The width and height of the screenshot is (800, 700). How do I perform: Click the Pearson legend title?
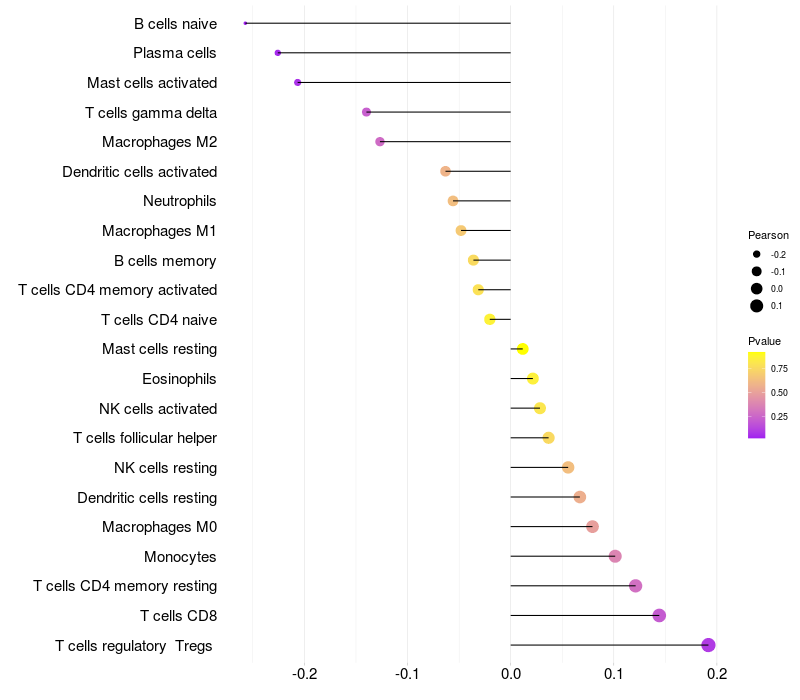pos(768,235)
